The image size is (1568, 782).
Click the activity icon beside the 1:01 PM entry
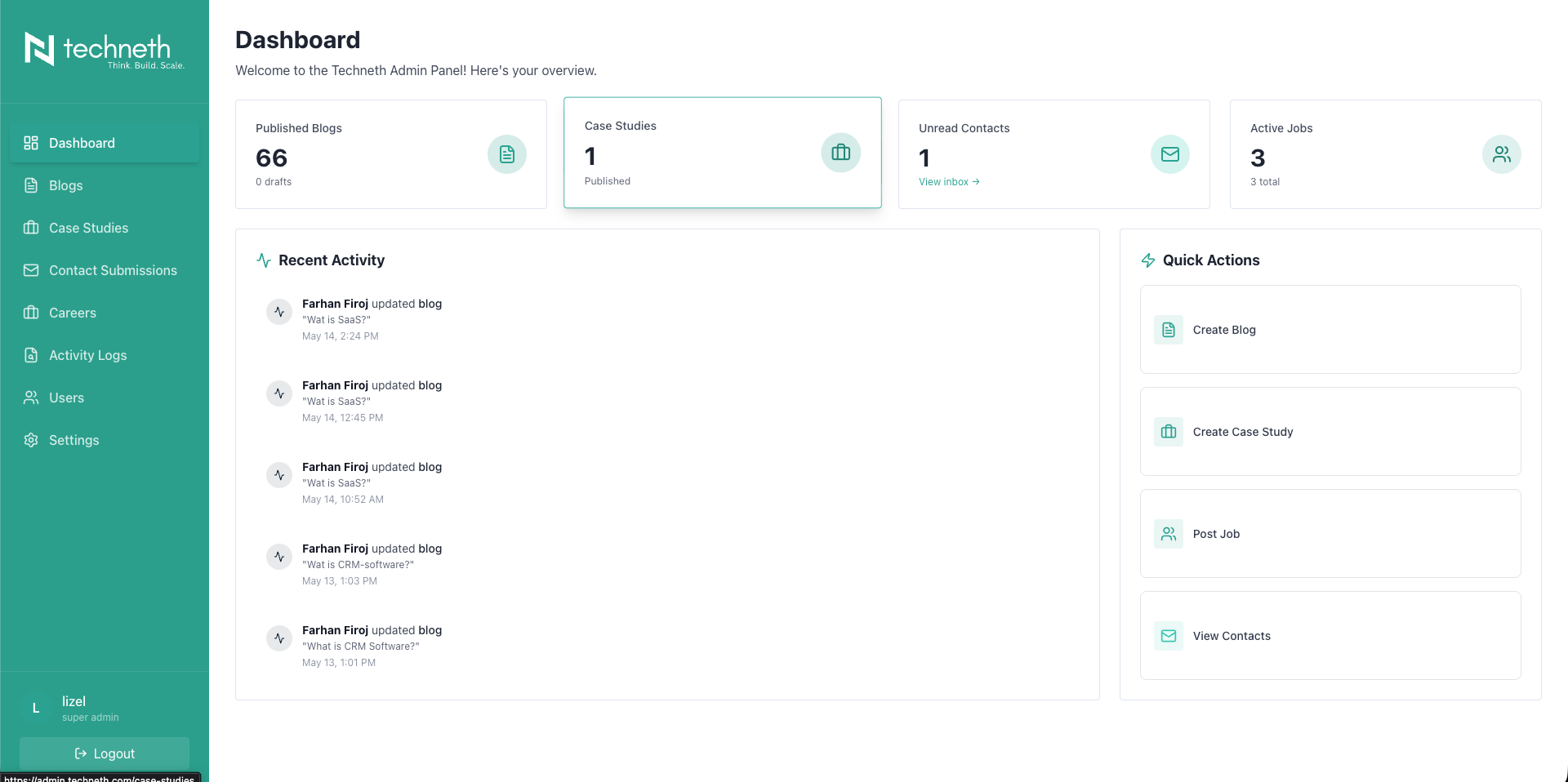pyautogui.click(x=279, y=638)
